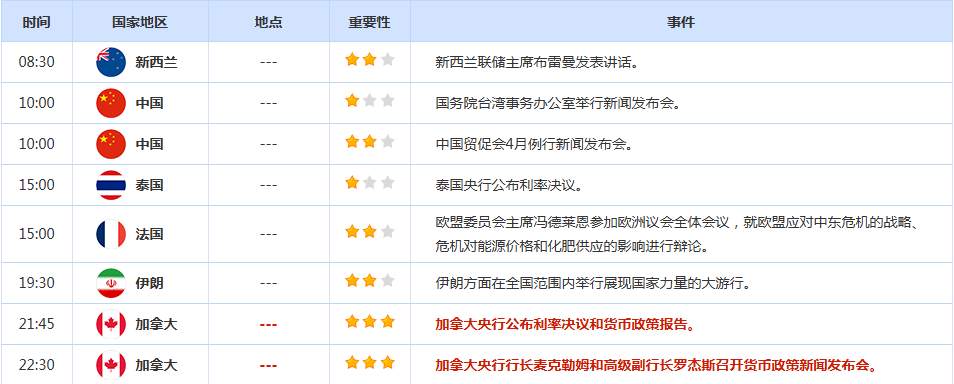Open event 欧盟委员会主席冯德莱恩参加欧洲议会
The height and width of the screenshot is (384, 954).
pyautogui.click(x=677, y=234)
